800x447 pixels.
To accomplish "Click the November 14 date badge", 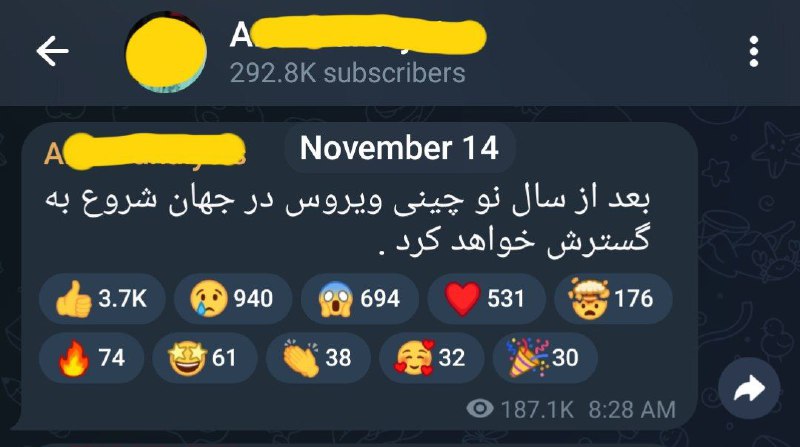I will click(x=399, y=148).
